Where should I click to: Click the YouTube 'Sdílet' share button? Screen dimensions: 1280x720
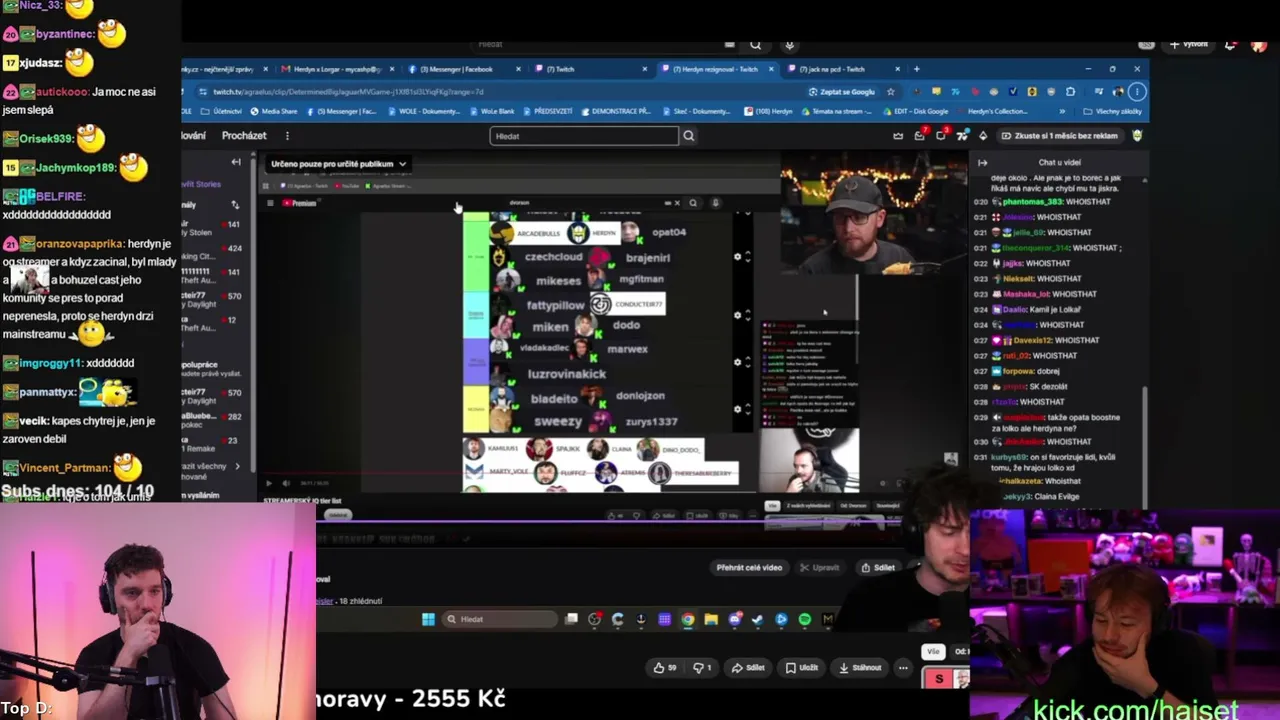click(x=748, y=668)
